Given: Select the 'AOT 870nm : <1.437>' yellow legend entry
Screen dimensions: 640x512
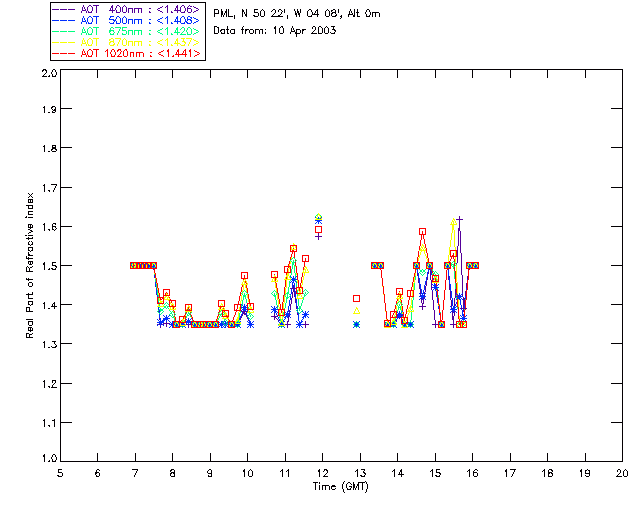Looking at the screenshot, I should (127, 42).
